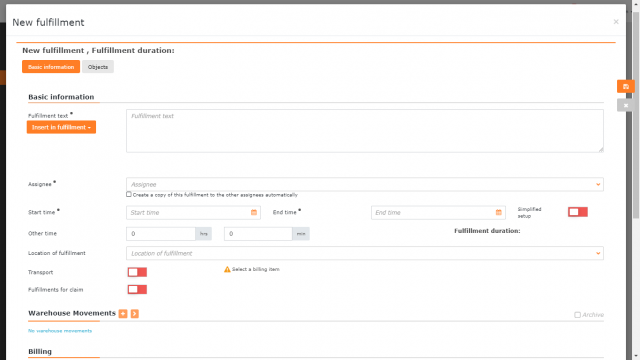Click the Other time hours field
Screen dimensions: 640x360
161,234
